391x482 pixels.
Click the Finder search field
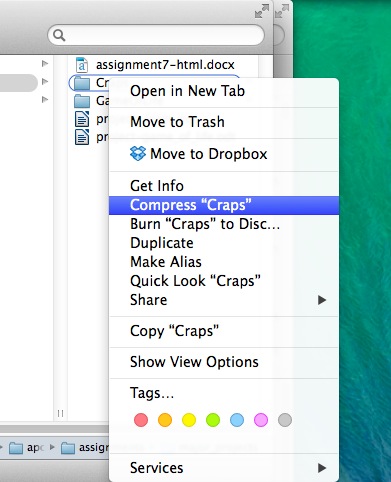coord(156,35)
